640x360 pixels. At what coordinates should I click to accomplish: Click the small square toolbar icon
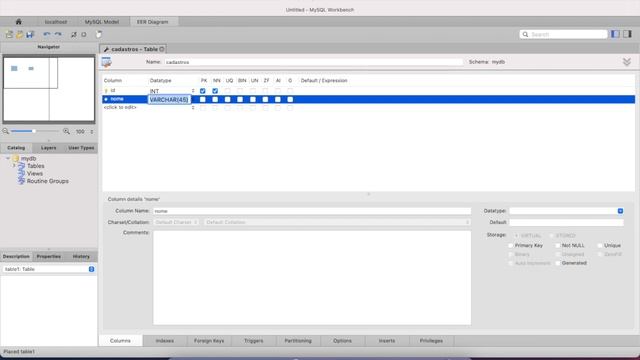point(84,35)
